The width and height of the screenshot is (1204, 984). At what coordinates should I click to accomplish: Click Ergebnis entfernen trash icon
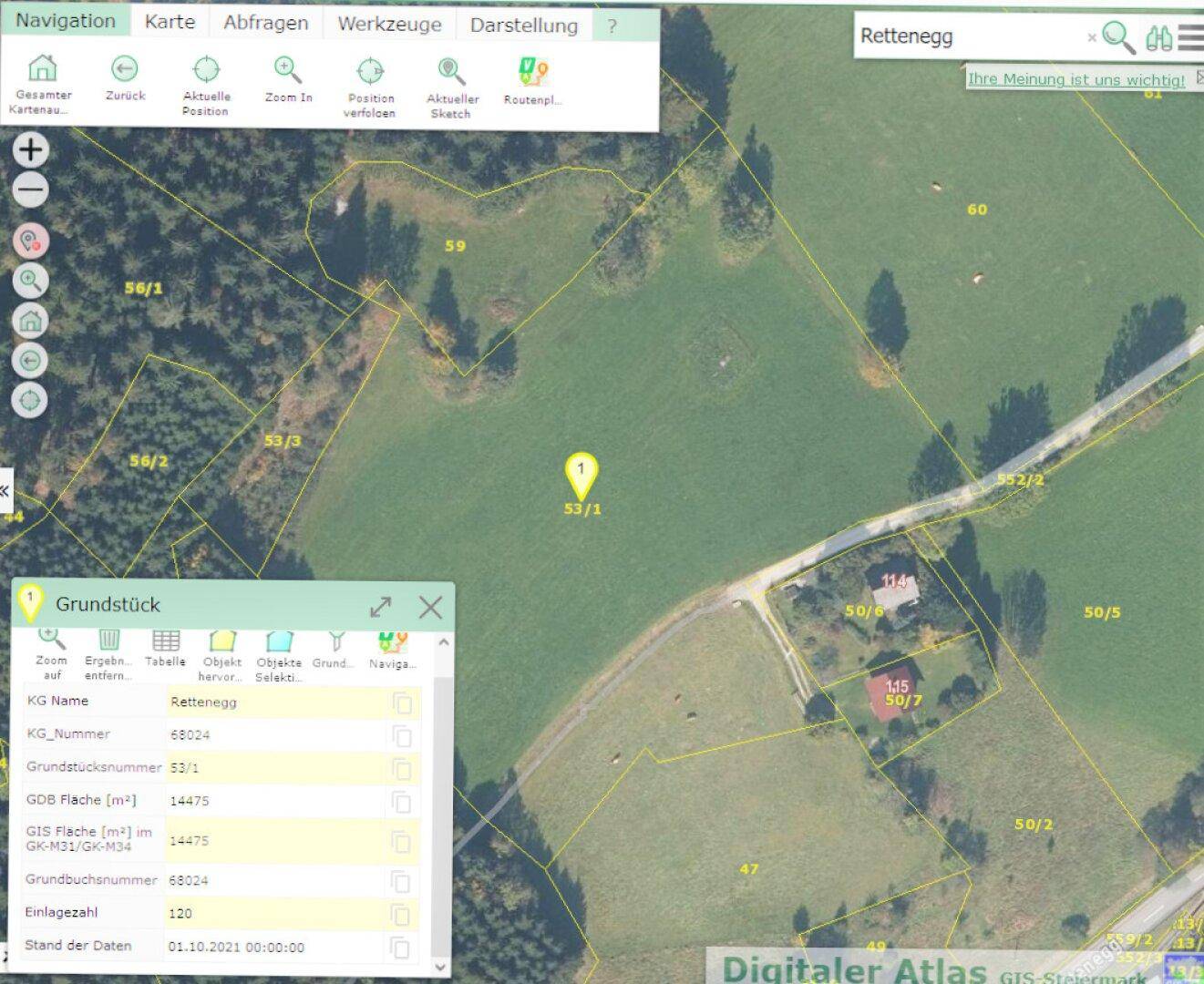point(108,653)
